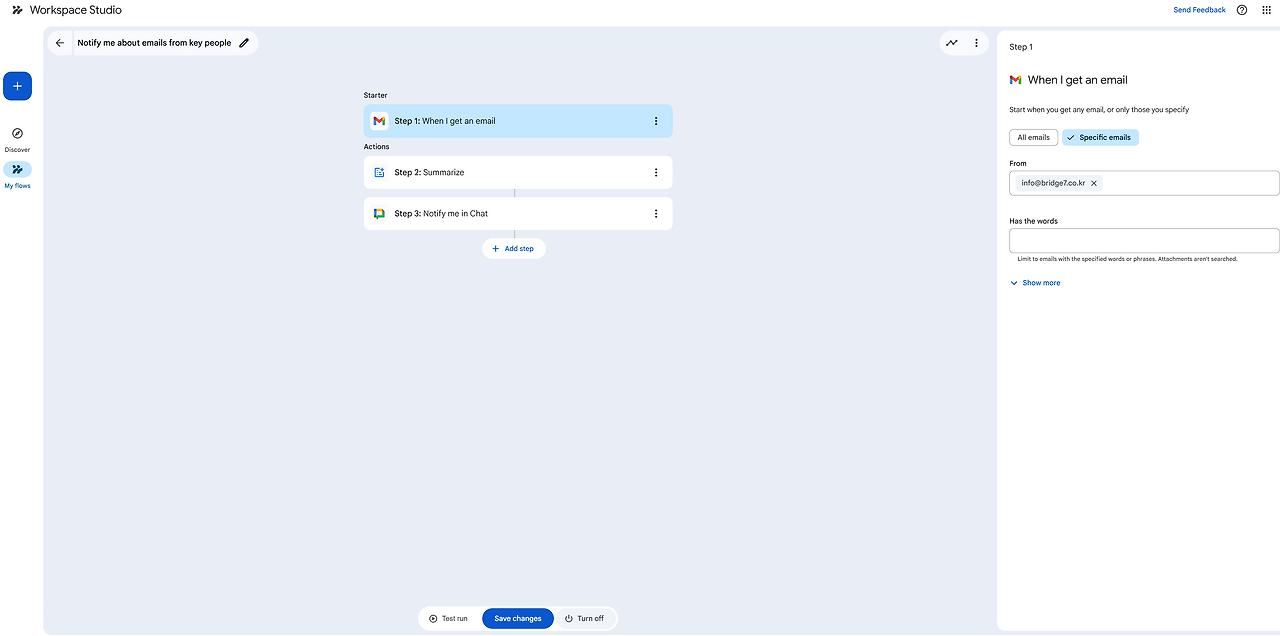Click the Has the words field
Screen dimensions: 1280x636
[x=1144, y=240]
